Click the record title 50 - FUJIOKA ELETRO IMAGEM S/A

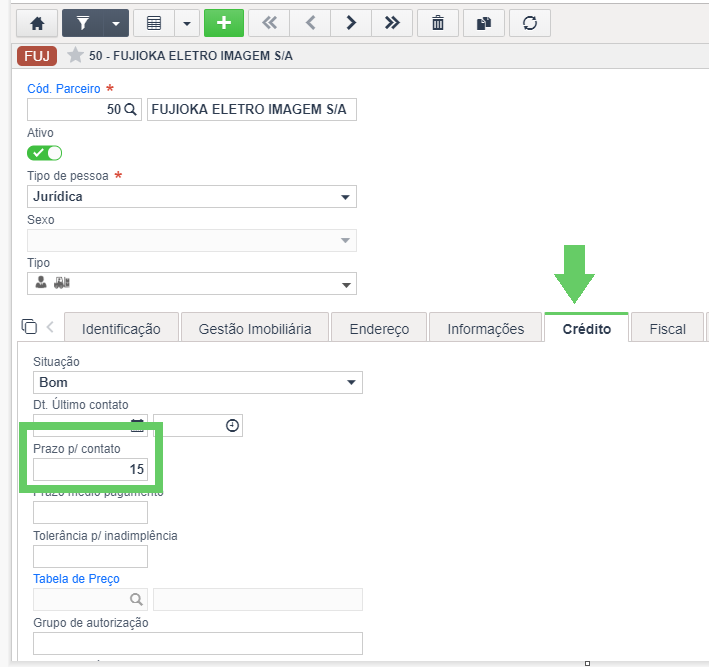point(191,56)
